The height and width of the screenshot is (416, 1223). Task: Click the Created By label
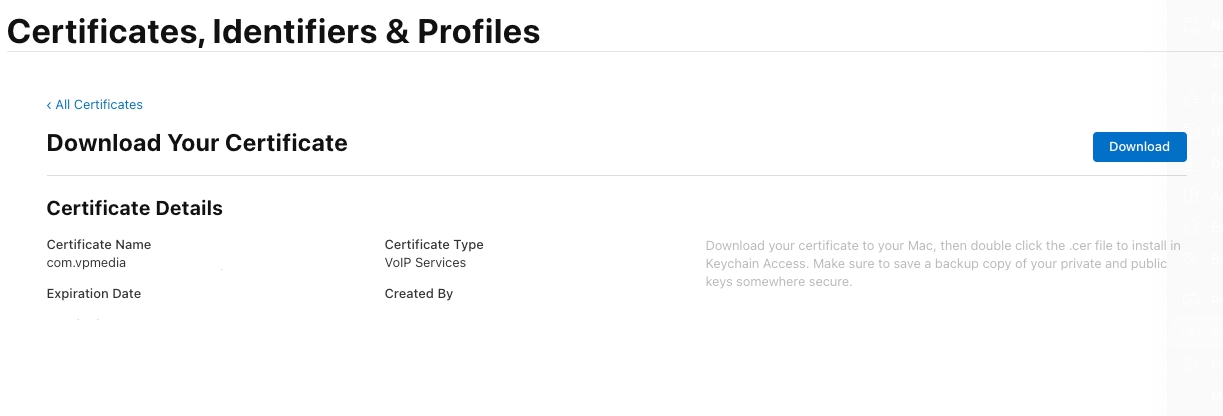[x=418, y=294]
